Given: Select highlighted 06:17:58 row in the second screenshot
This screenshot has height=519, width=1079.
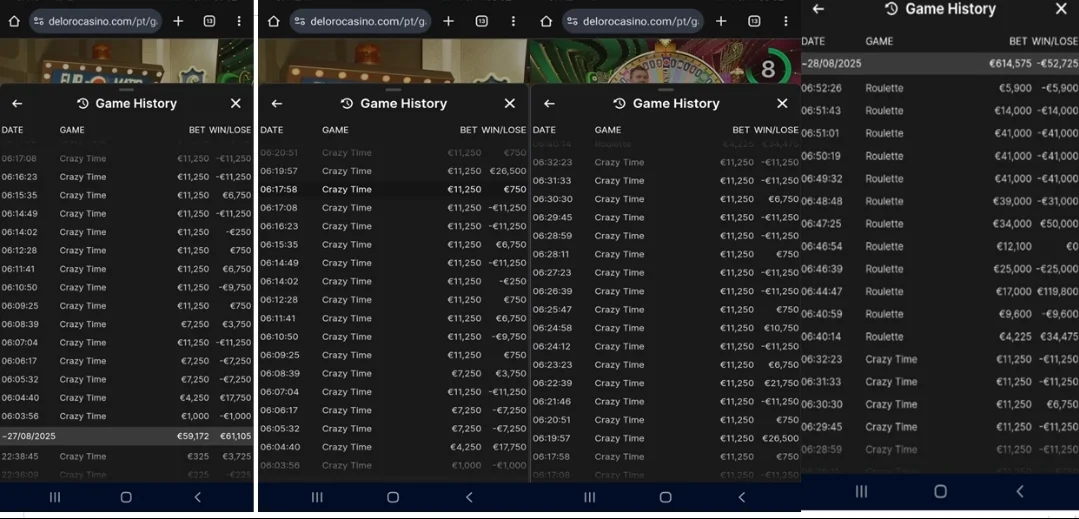Looking at the screenshot, I should (394, 189).
